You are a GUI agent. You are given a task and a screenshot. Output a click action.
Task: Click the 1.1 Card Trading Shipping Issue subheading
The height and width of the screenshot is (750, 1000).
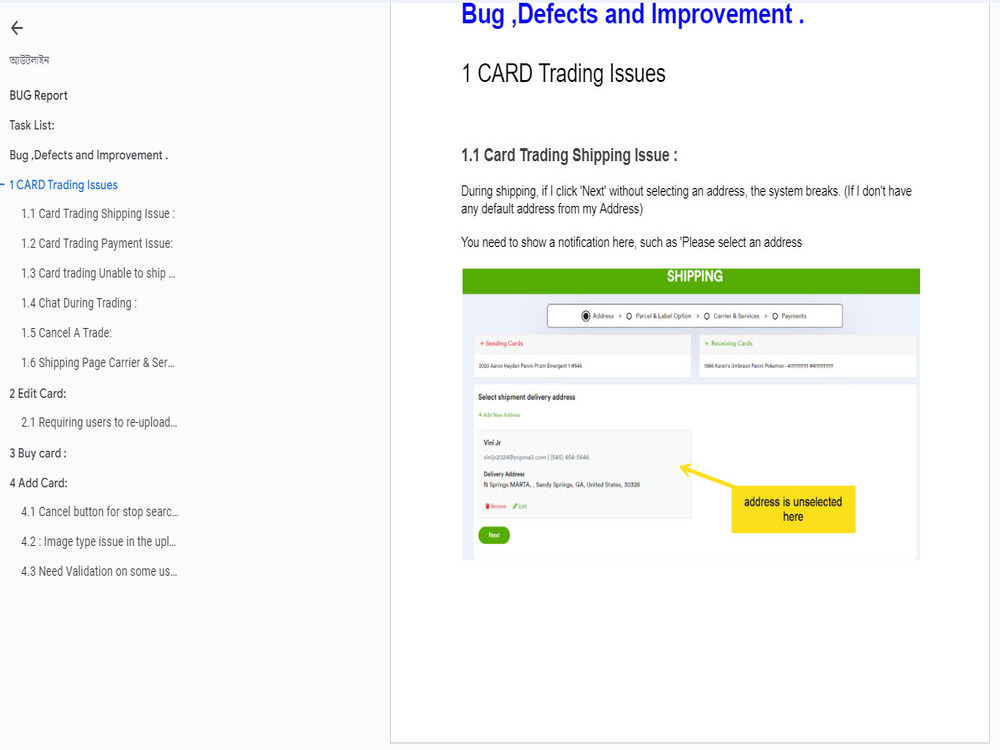click(570, 155)
